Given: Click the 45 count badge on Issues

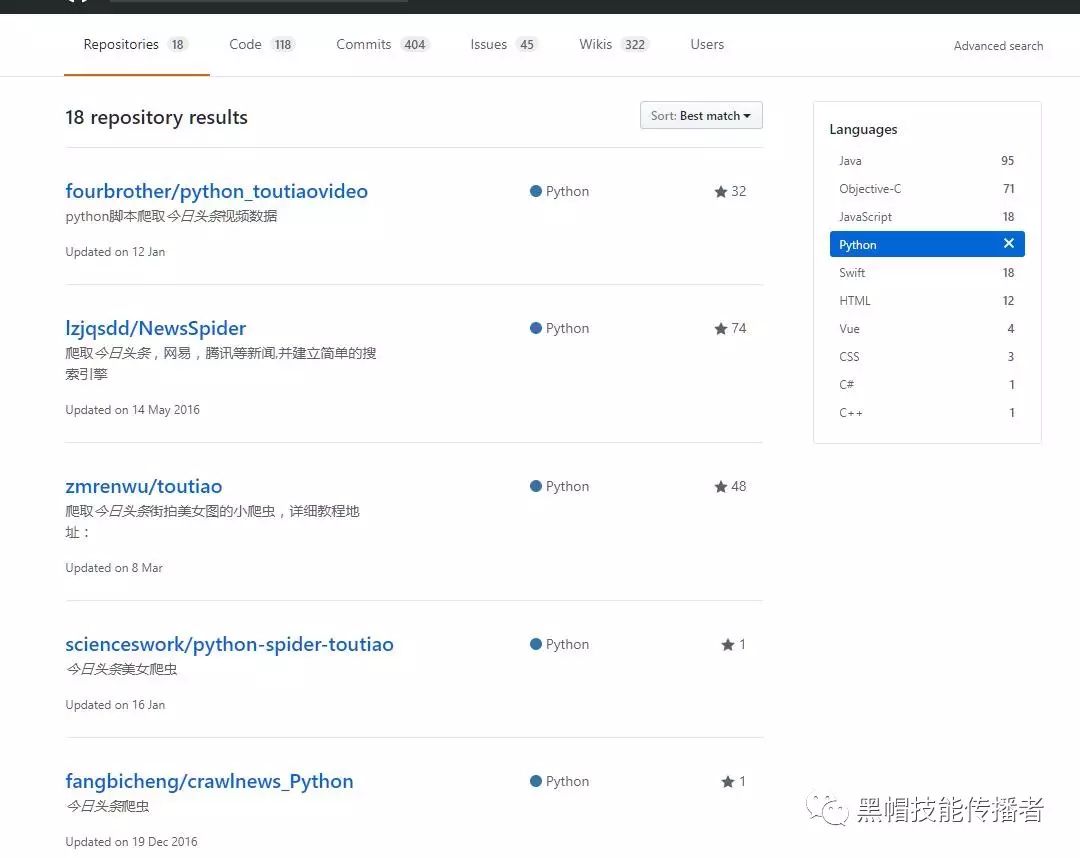Looking at the screenshot, I should click(x=527, y=45).
